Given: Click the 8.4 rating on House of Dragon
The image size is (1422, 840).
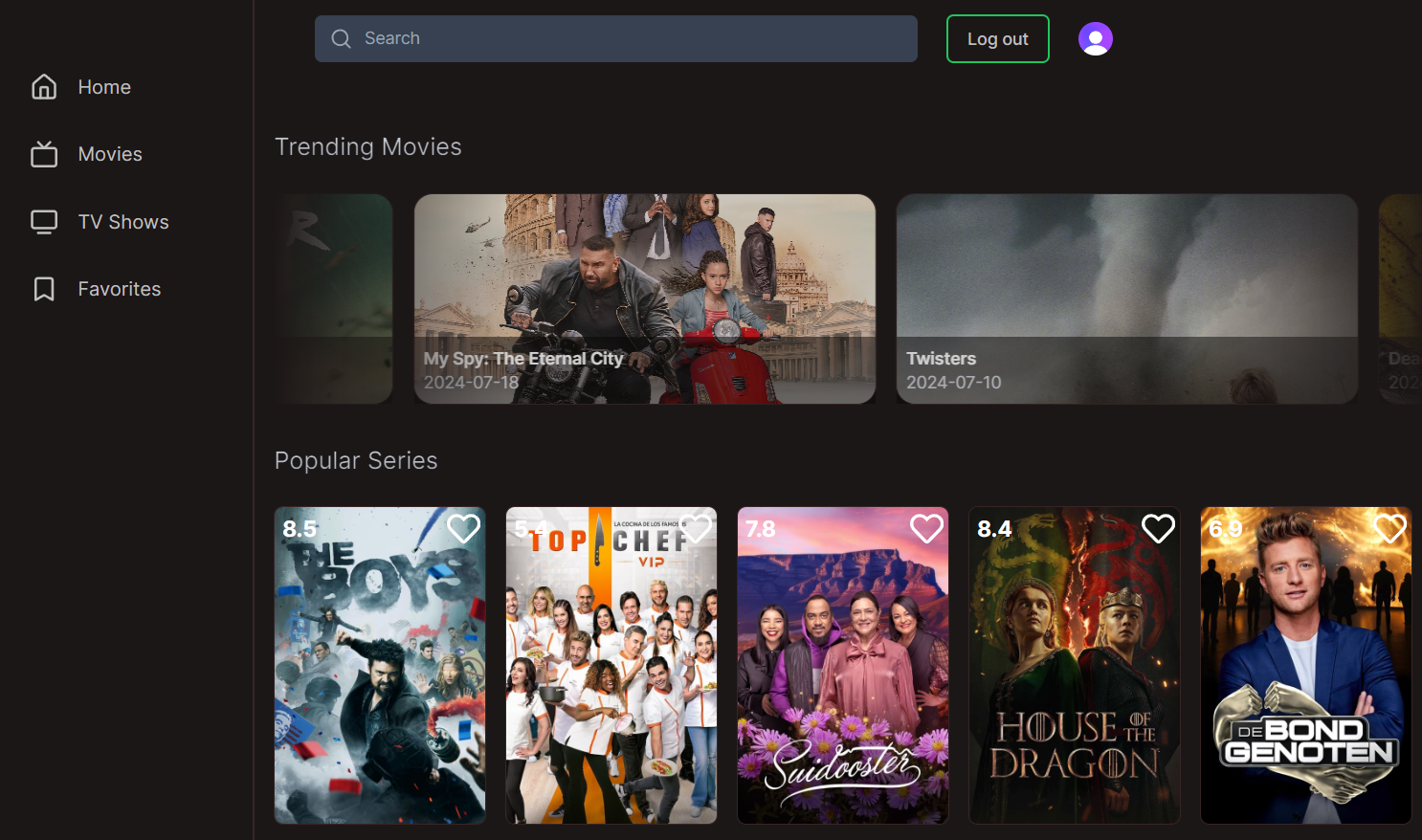Looking at the screenshot, I should point(994,528).
